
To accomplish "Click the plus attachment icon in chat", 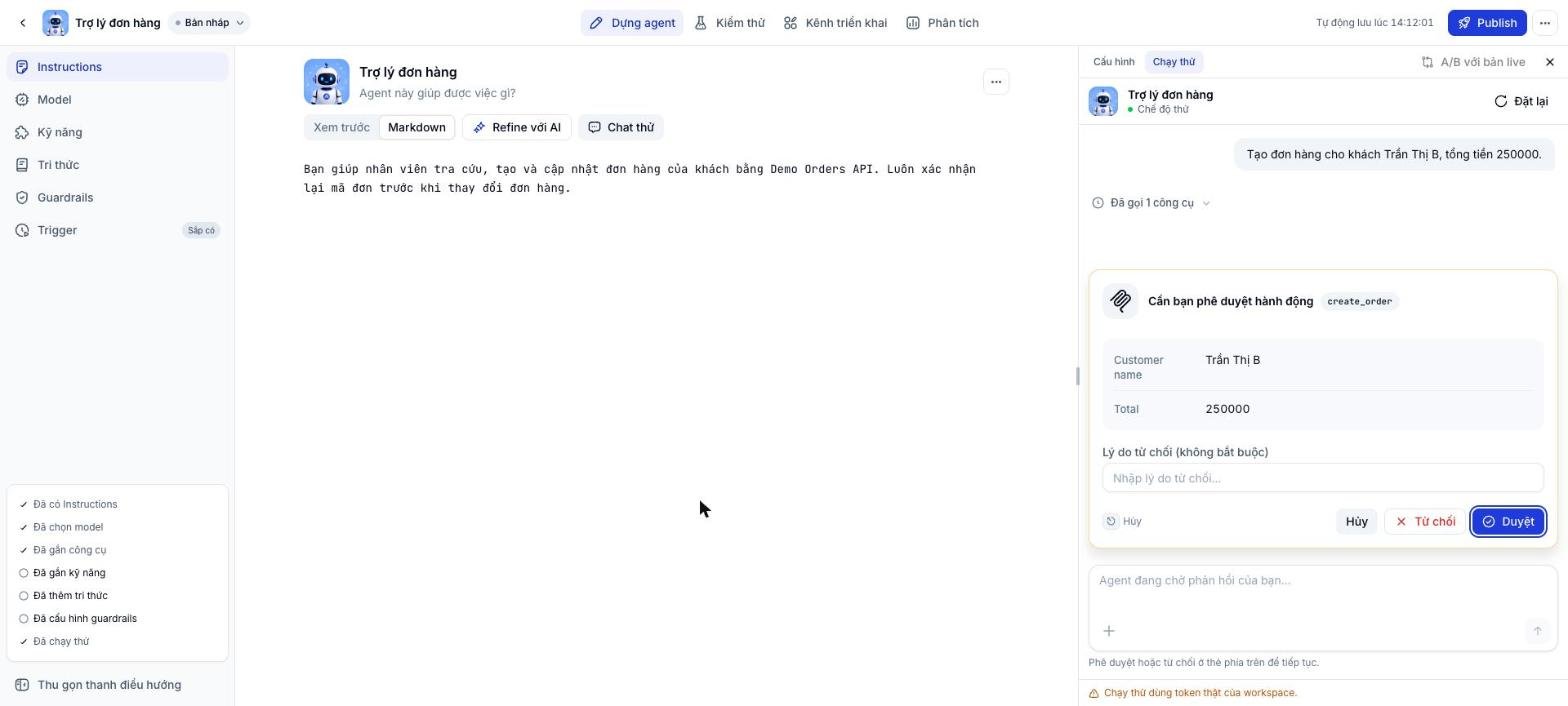I will pyautogui.click(x=1109, y=631).
